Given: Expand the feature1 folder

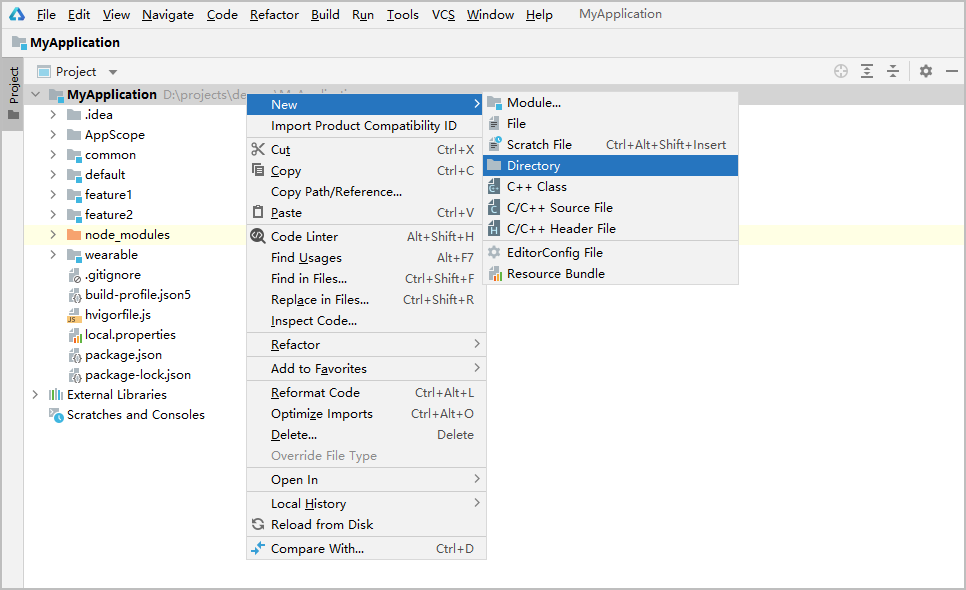Looking at the screenshot, I should coord(53,195).
